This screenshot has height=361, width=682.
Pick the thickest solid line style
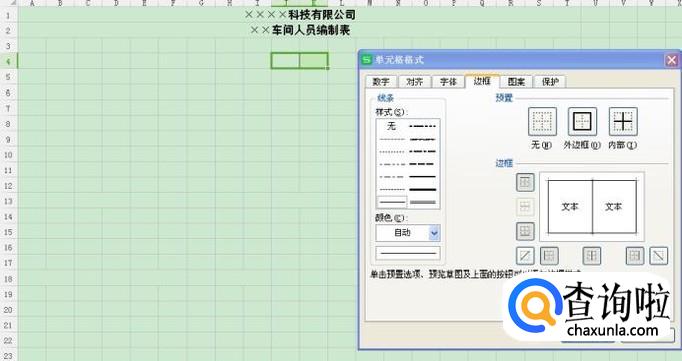pos(423,190)
